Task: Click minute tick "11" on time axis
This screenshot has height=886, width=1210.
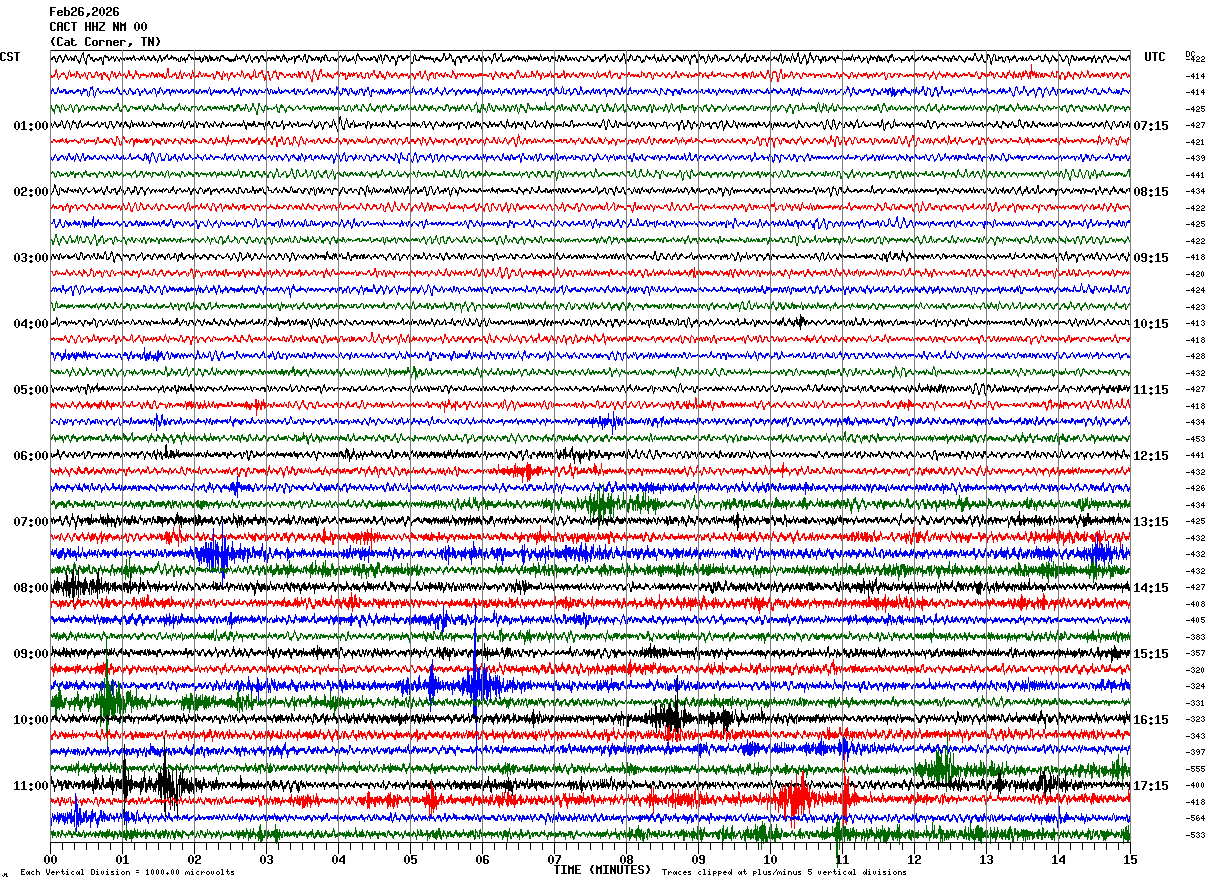Action: 842,859
